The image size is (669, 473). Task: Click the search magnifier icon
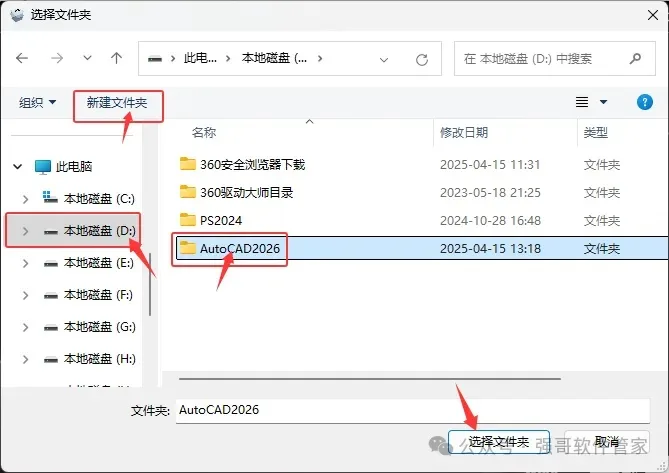635,58
